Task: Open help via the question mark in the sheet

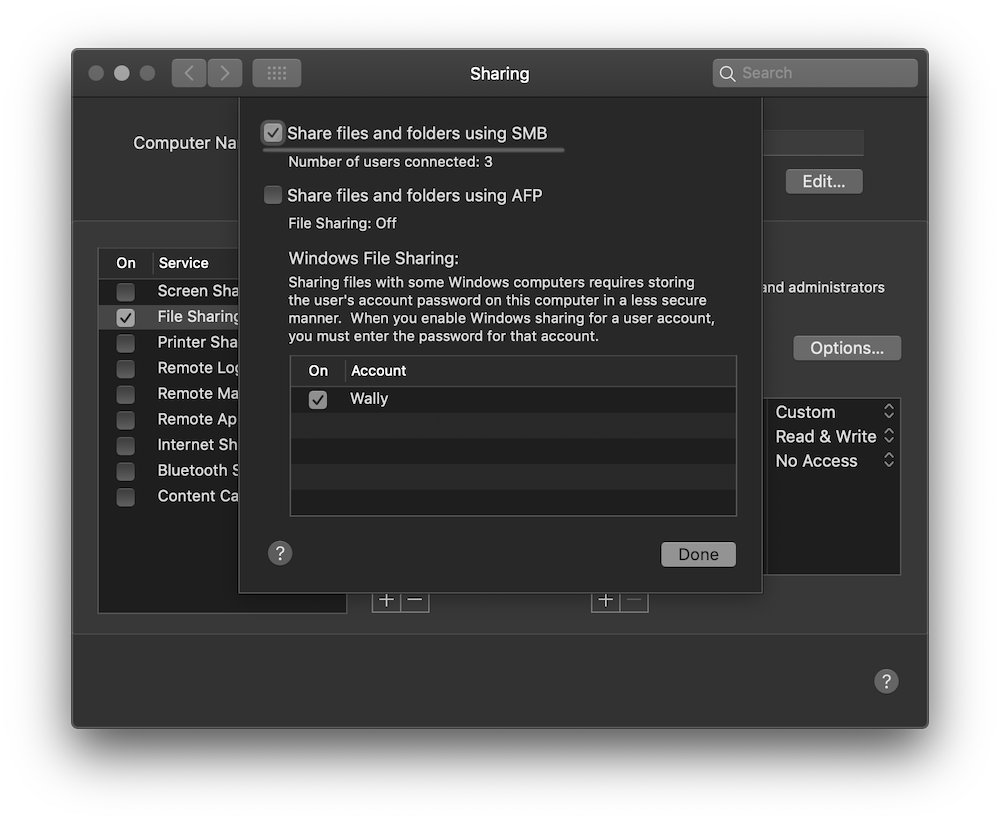Action: tap(280, 553)
